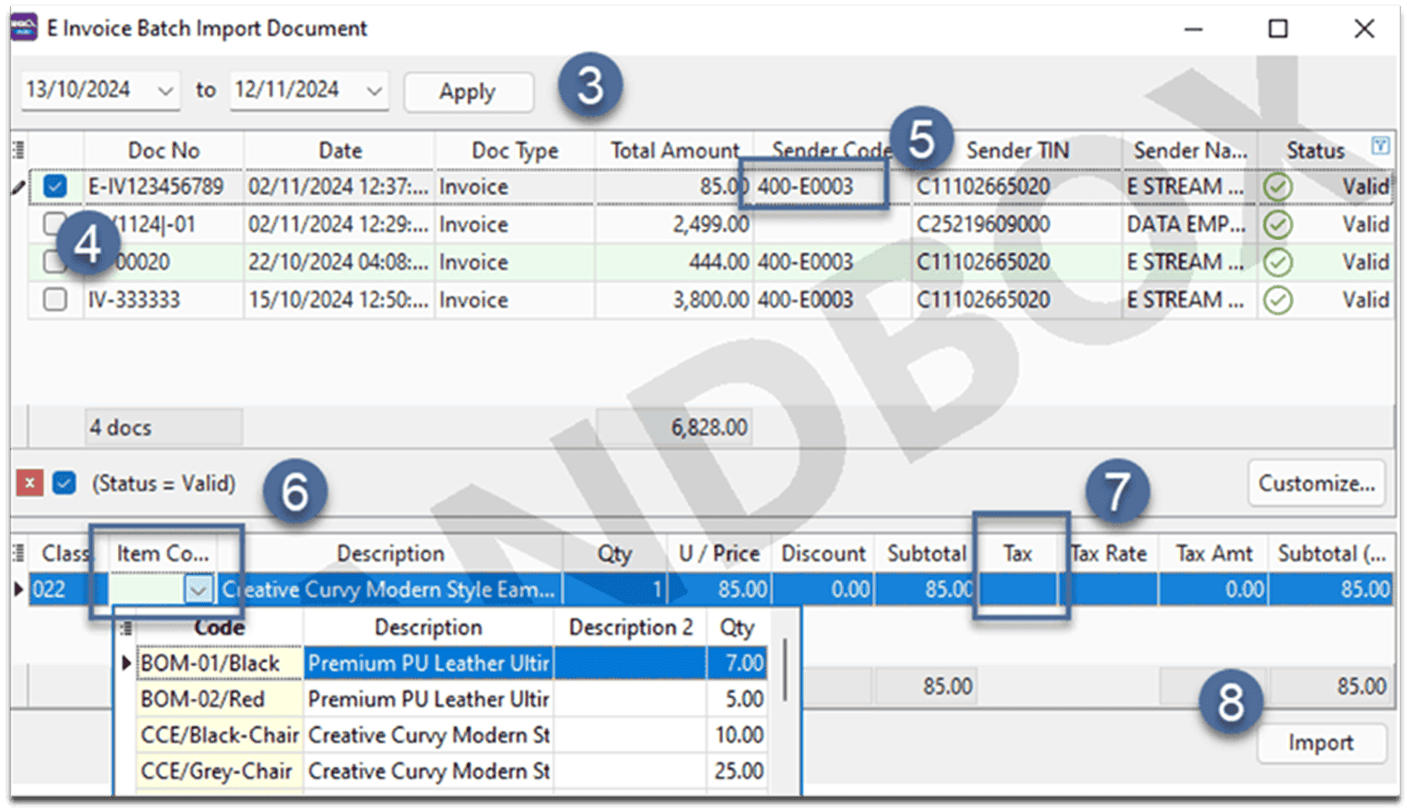This screenshot has height=812, width=1407.
Task: Select item code BOM-01/Black in lookup list
Action: [220, 663]
